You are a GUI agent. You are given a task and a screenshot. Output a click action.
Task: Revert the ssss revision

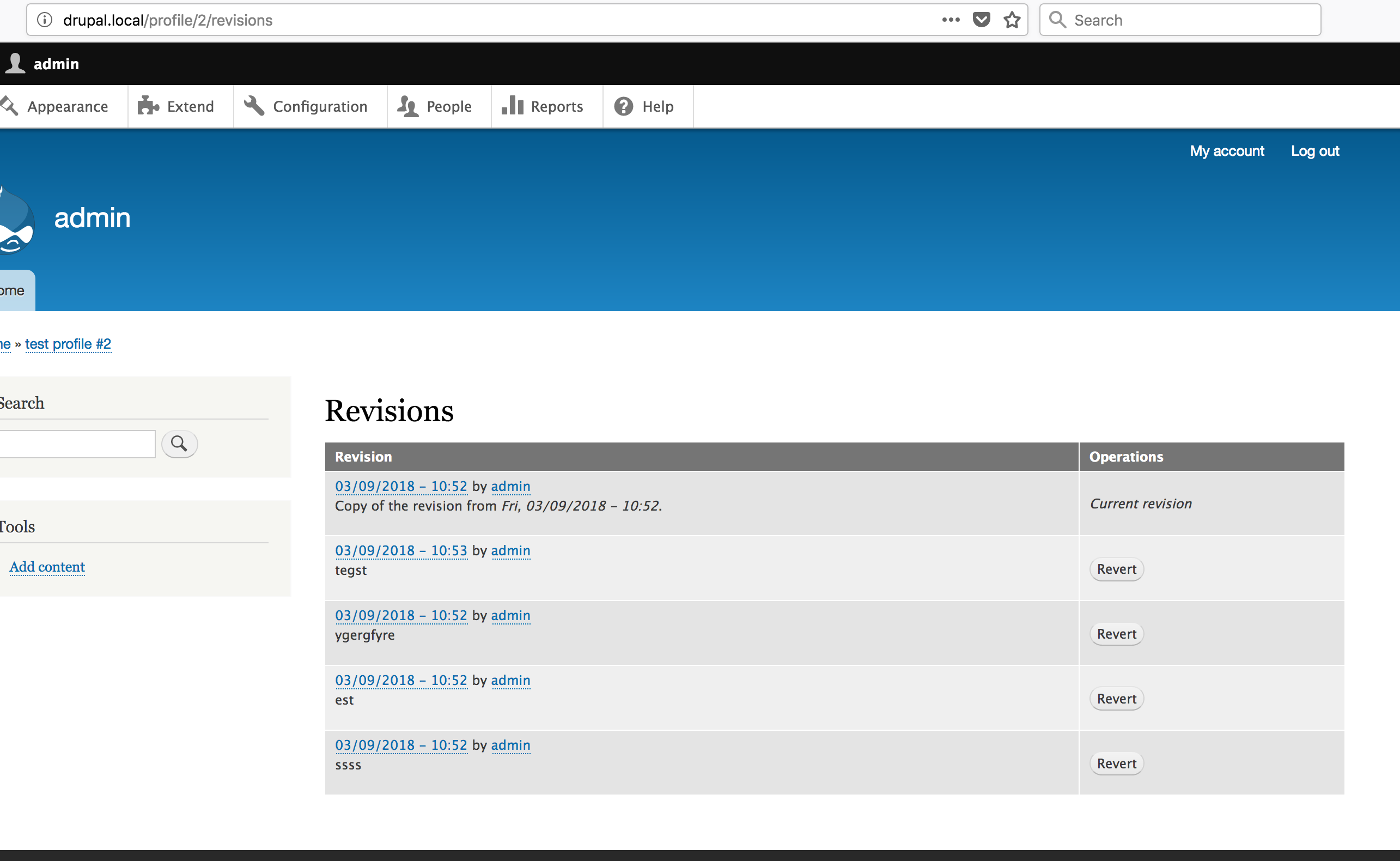[x=1116, y=763]
